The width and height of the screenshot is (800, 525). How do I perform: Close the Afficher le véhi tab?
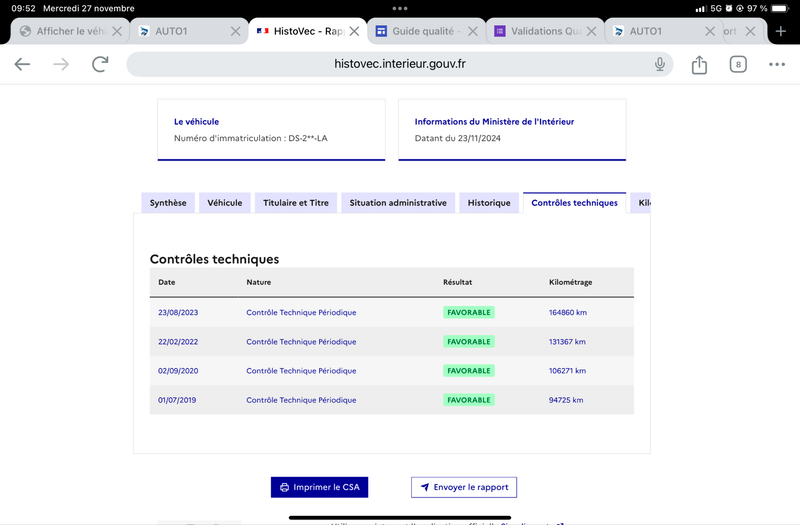click(117, 31)
